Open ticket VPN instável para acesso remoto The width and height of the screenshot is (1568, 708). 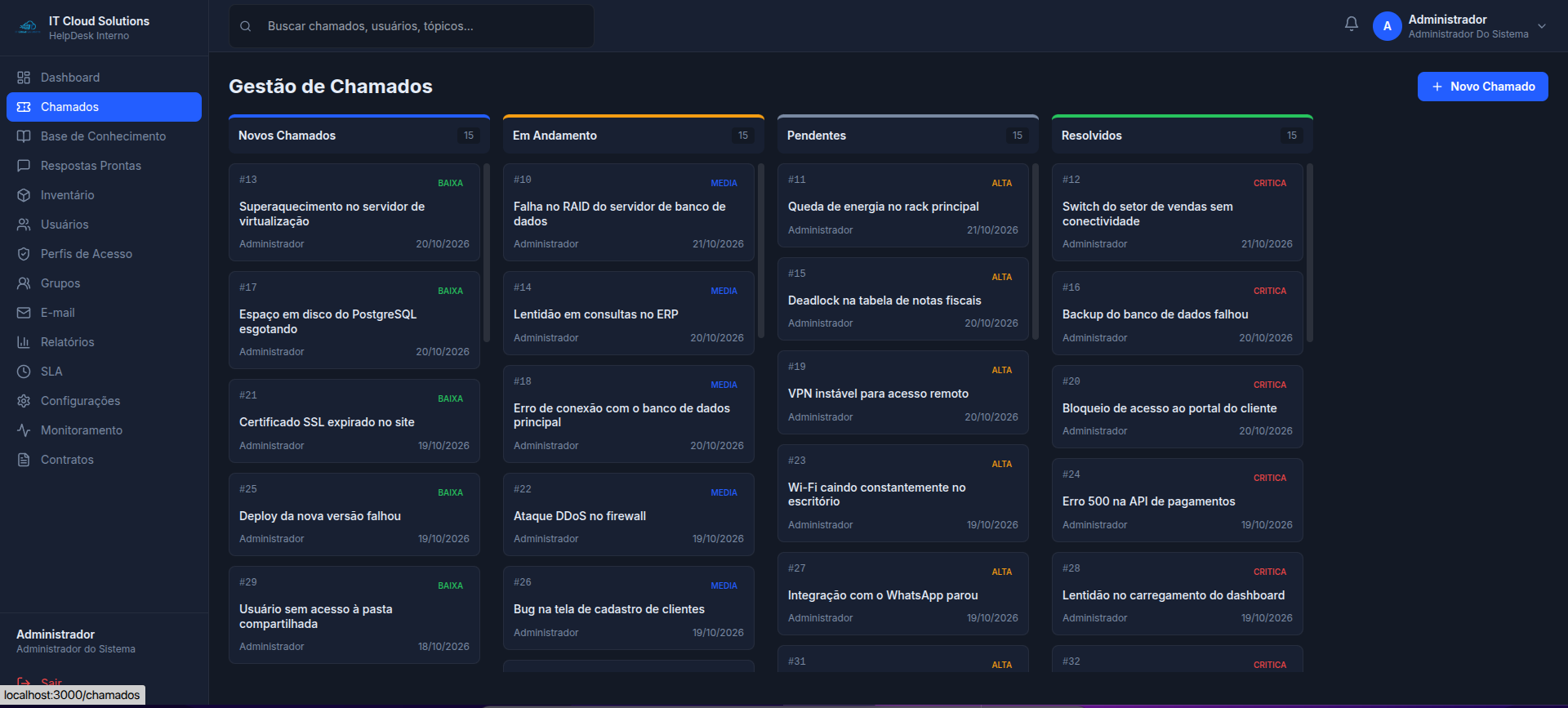(x=903, y=393)
